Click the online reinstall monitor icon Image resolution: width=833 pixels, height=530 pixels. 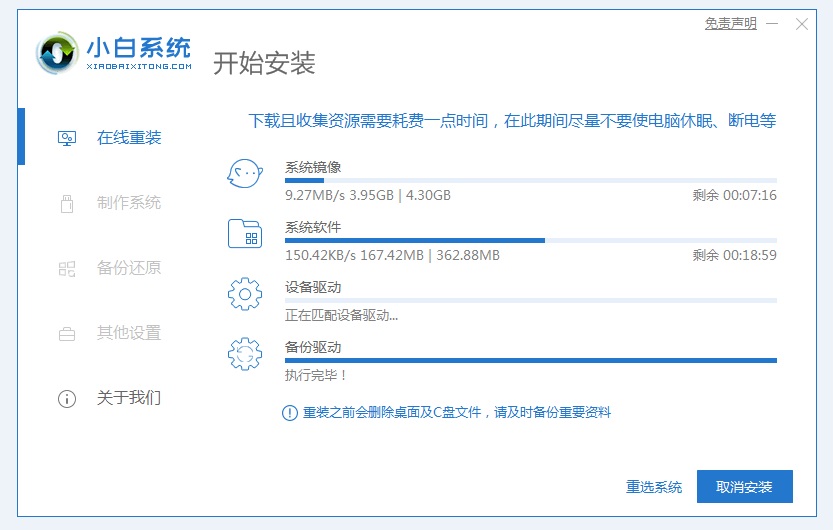[x=67, y=138]
